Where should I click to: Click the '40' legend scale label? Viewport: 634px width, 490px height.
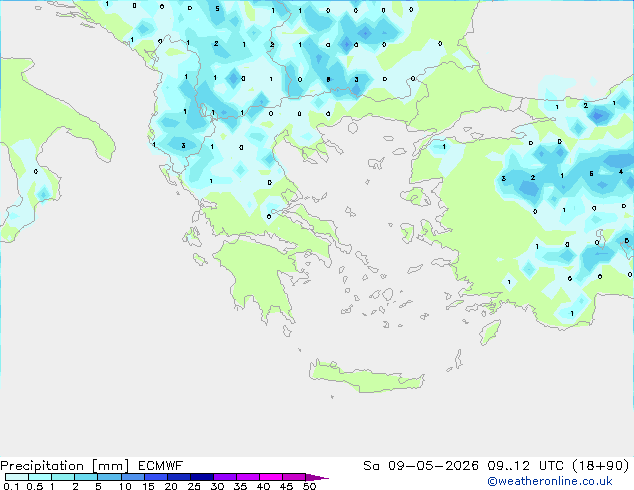263,486
